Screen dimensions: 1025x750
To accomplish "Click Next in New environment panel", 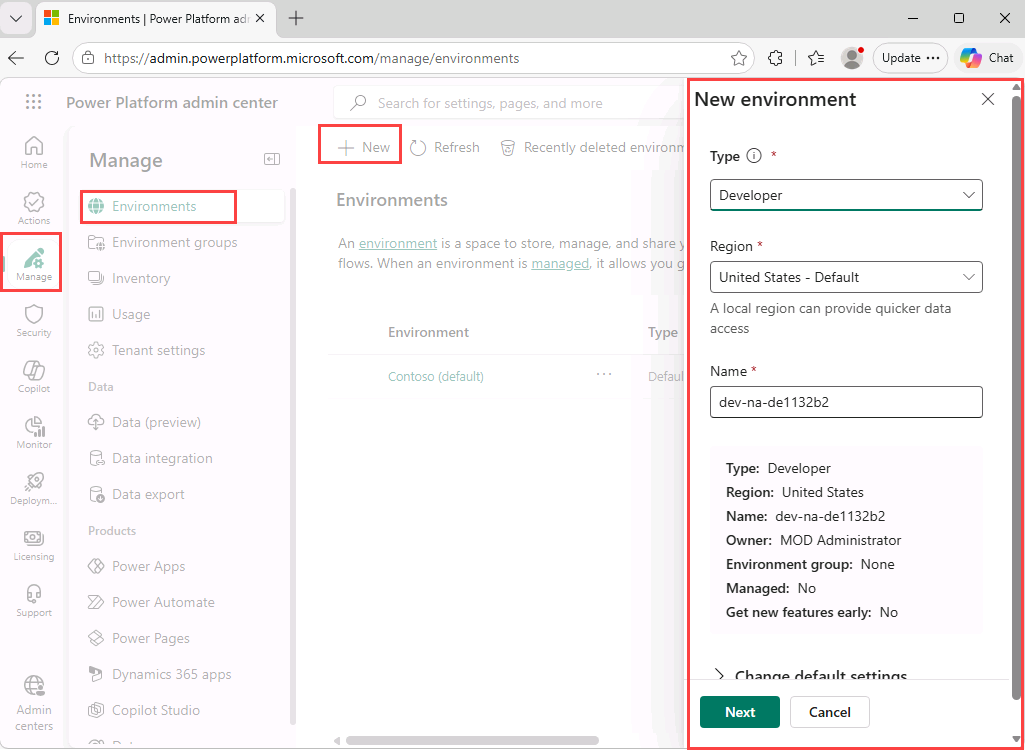I will tap(739, 712).
